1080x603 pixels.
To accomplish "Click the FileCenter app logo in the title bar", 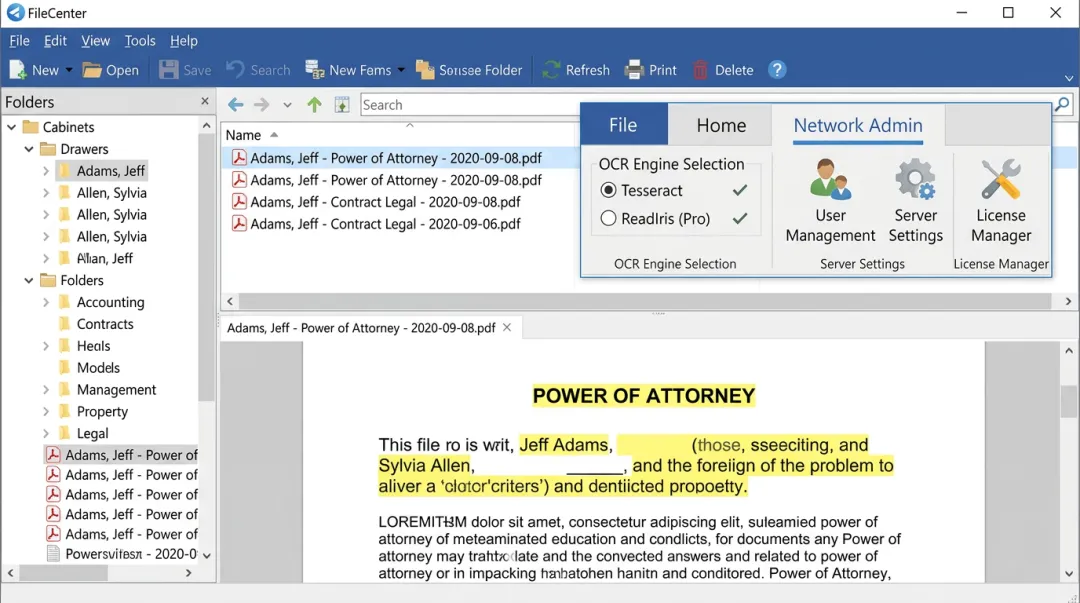I will [15, 12].
